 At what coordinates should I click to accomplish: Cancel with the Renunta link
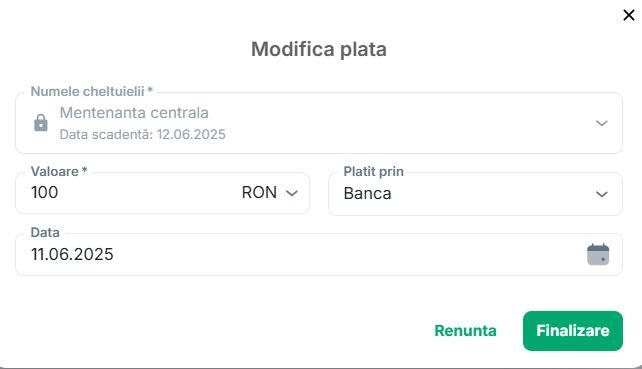(465, 331)
